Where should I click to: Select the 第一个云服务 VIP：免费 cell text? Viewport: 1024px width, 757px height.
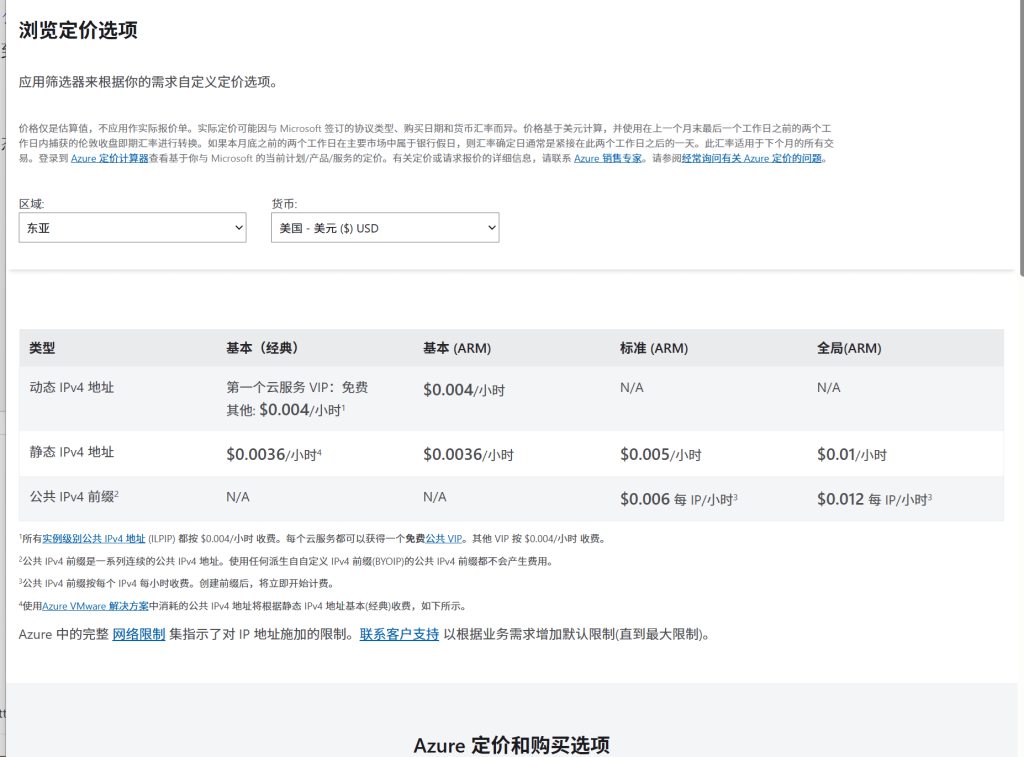point(297,387)
